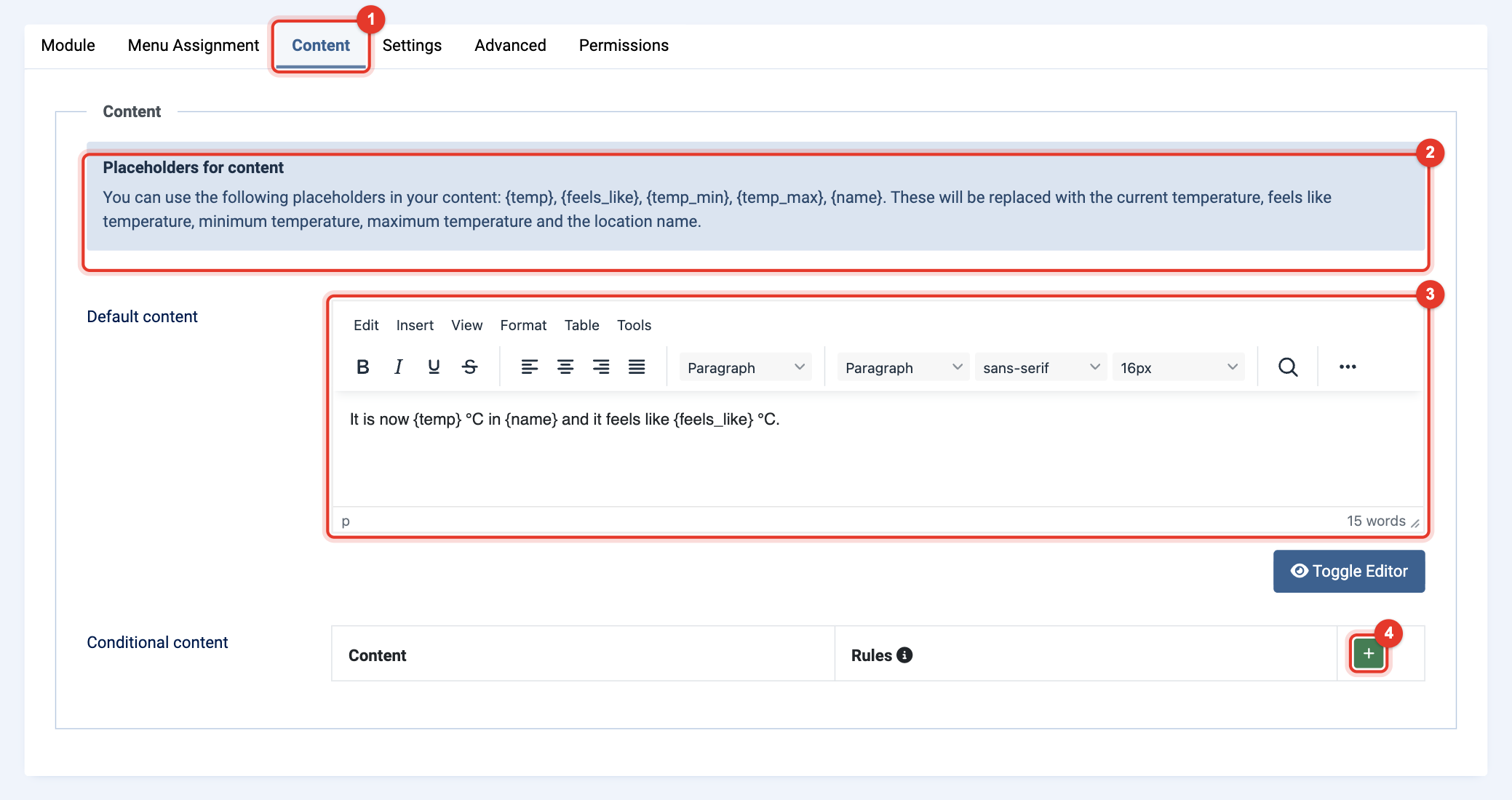This screenshot has height=800, width=1512.
Task: Click the Rules info icon
Action: (904, 655)
